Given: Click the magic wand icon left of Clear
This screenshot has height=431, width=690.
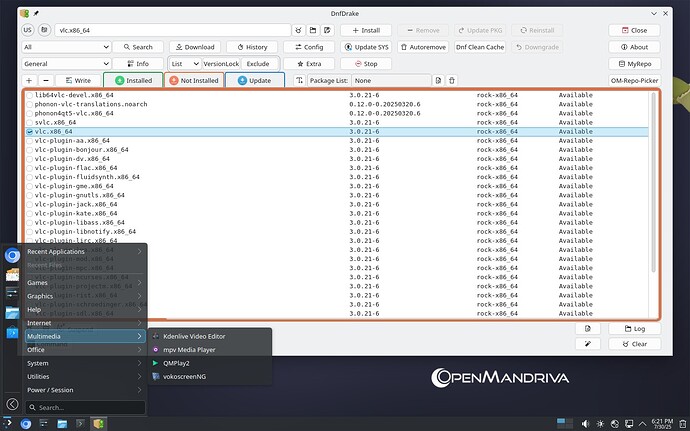Looking at the screenshot, I should (x=588, y=344).
